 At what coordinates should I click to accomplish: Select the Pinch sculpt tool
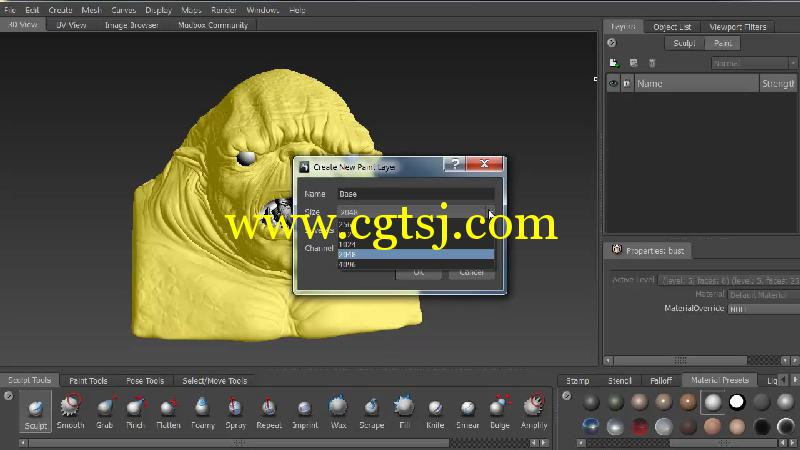pyautogui.click(x=135, y=412)
